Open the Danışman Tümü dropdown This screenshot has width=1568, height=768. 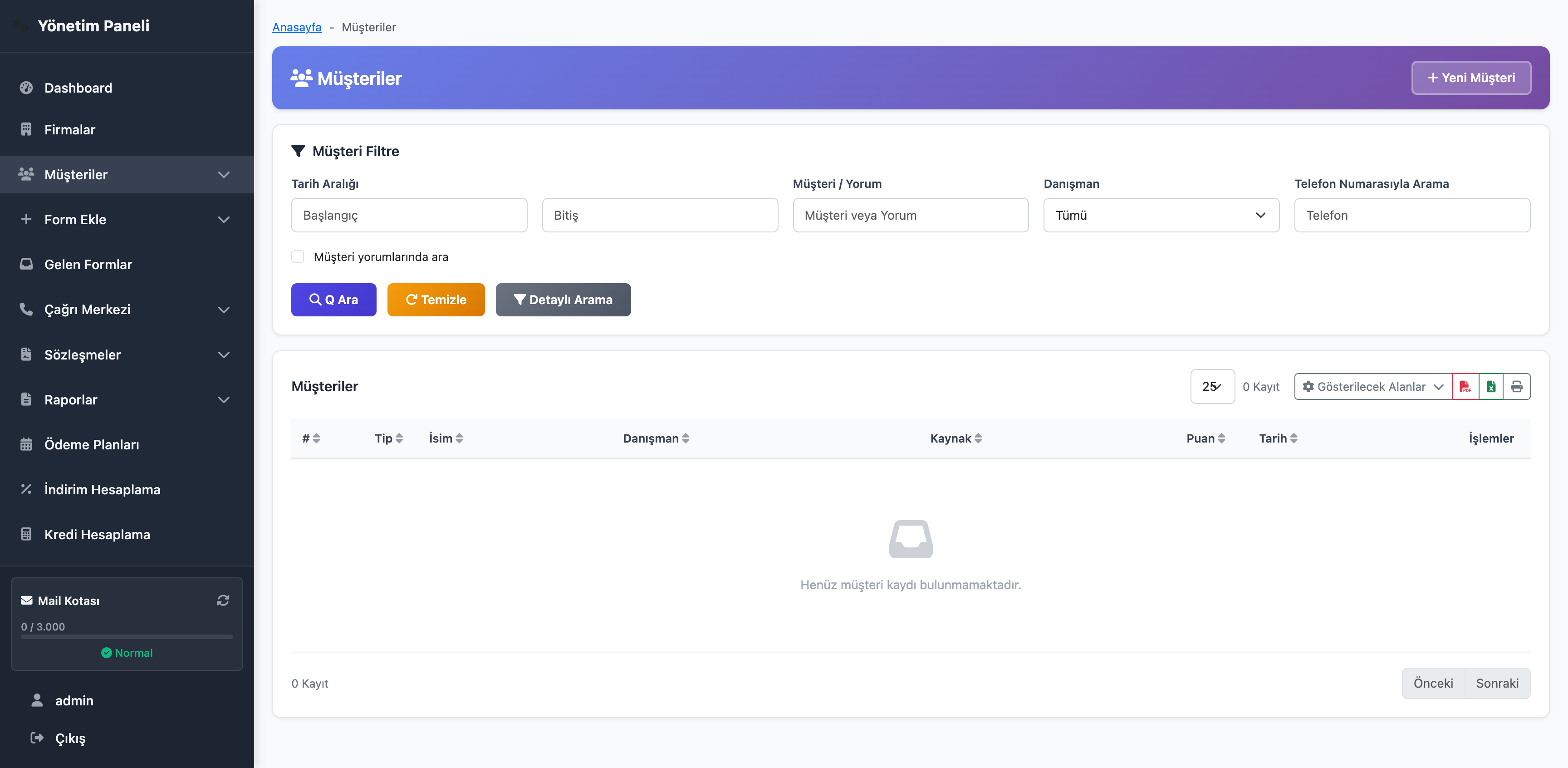[x=1161, y=215]
